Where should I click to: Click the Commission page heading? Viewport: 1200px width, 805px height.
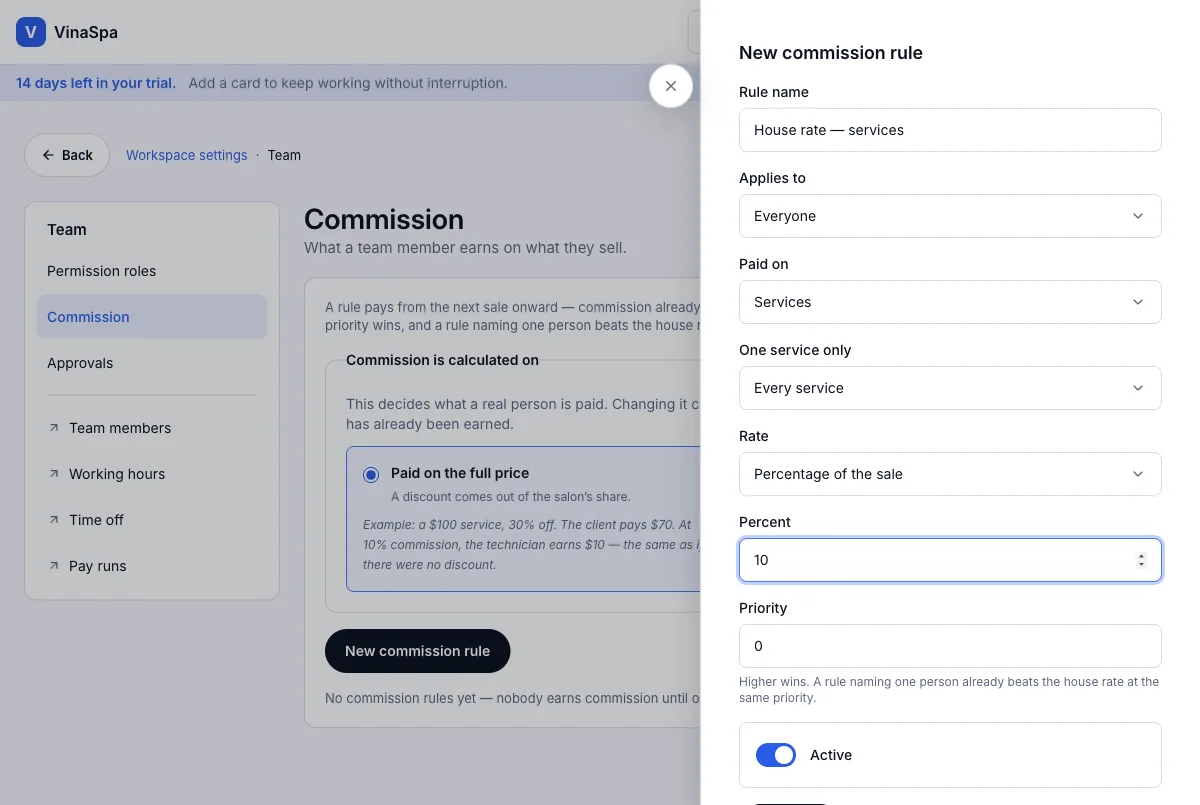(384, 220)
